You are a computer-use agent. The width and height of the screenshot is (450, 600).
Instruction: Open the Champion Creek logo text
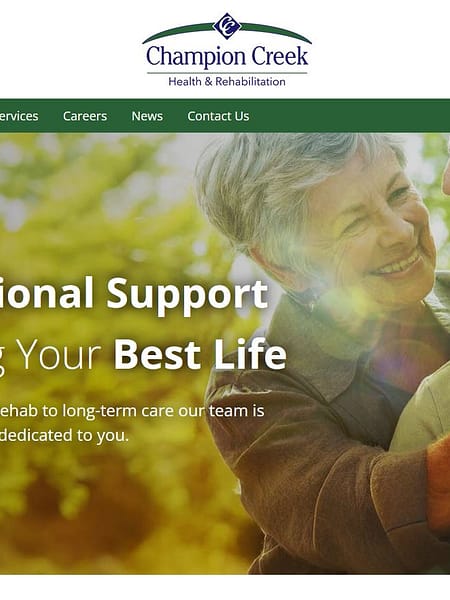pos(227,57)
